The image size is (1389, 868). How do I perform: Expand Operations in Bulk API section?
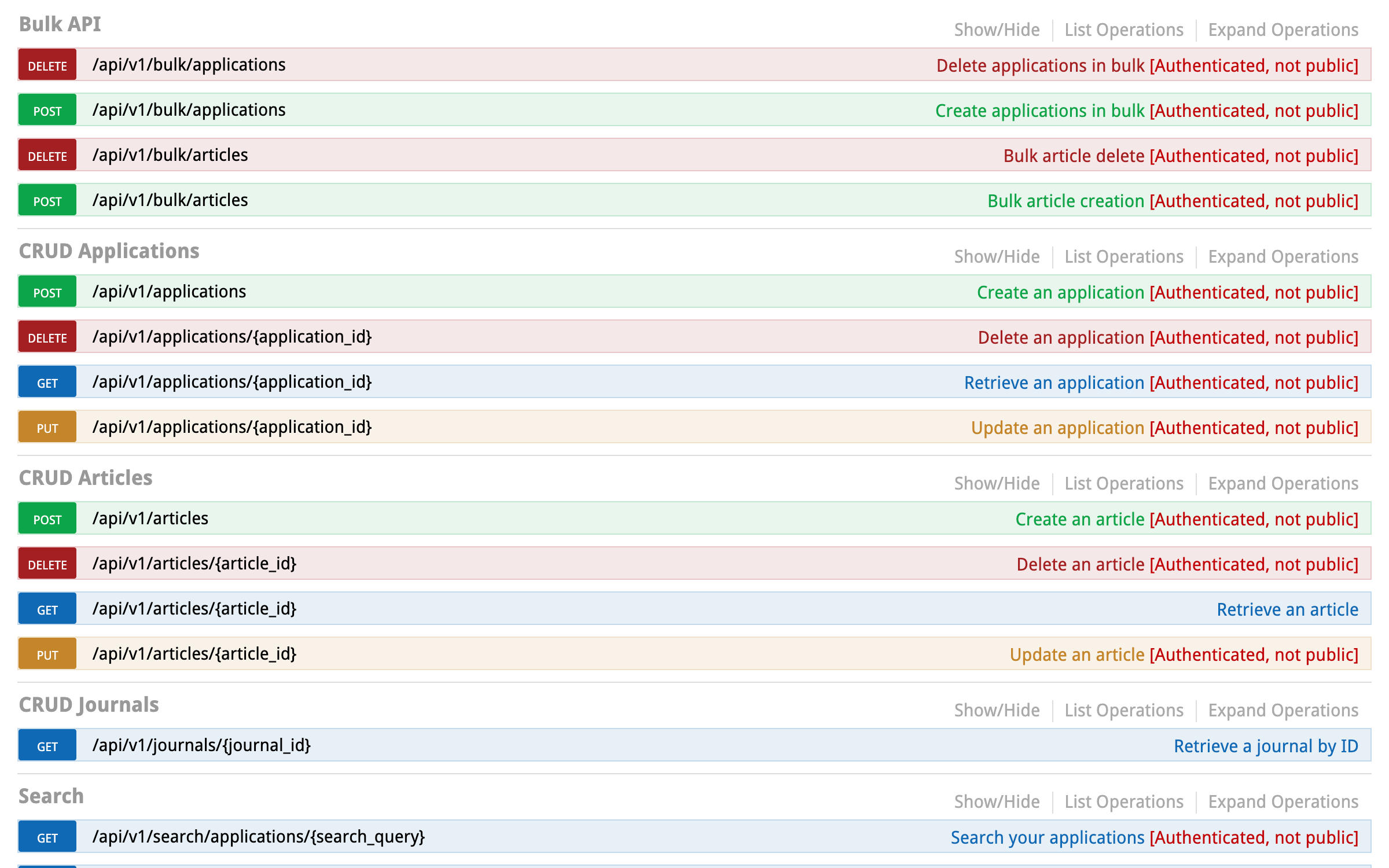click(1283, 30)
